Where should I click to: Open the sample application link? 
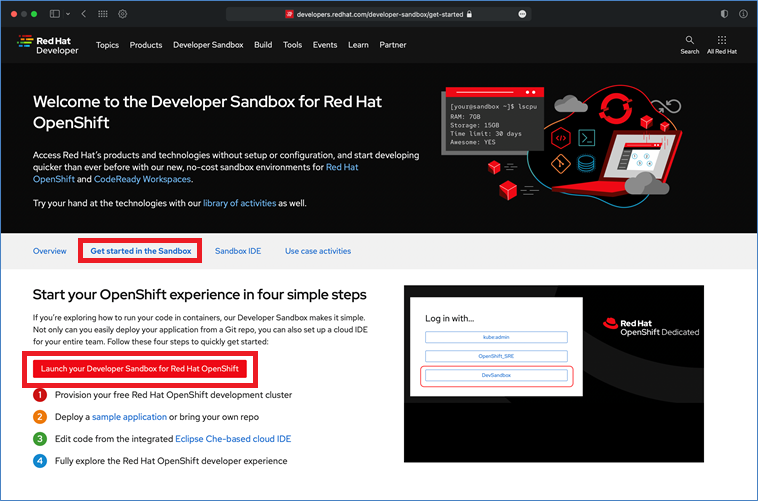point(129,417)
